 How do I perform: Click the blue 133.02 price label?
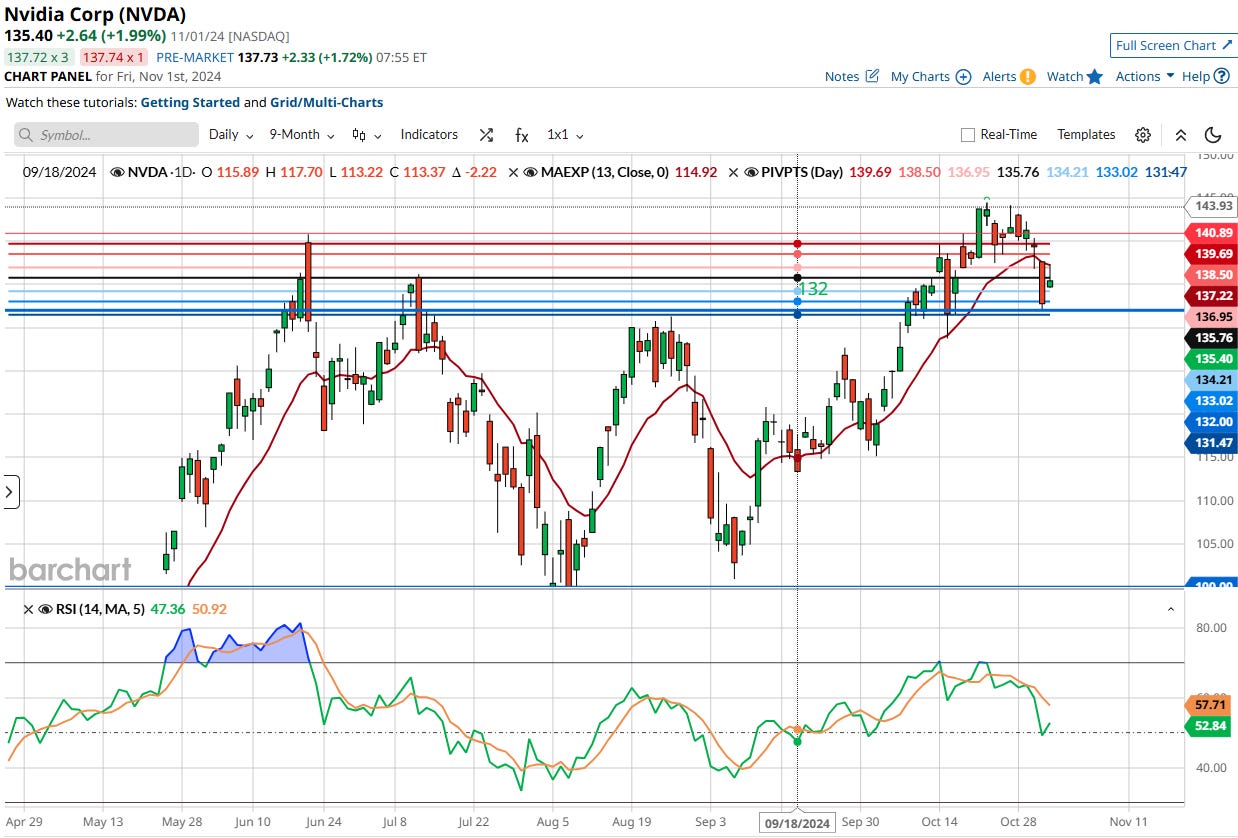[1211, 401]
